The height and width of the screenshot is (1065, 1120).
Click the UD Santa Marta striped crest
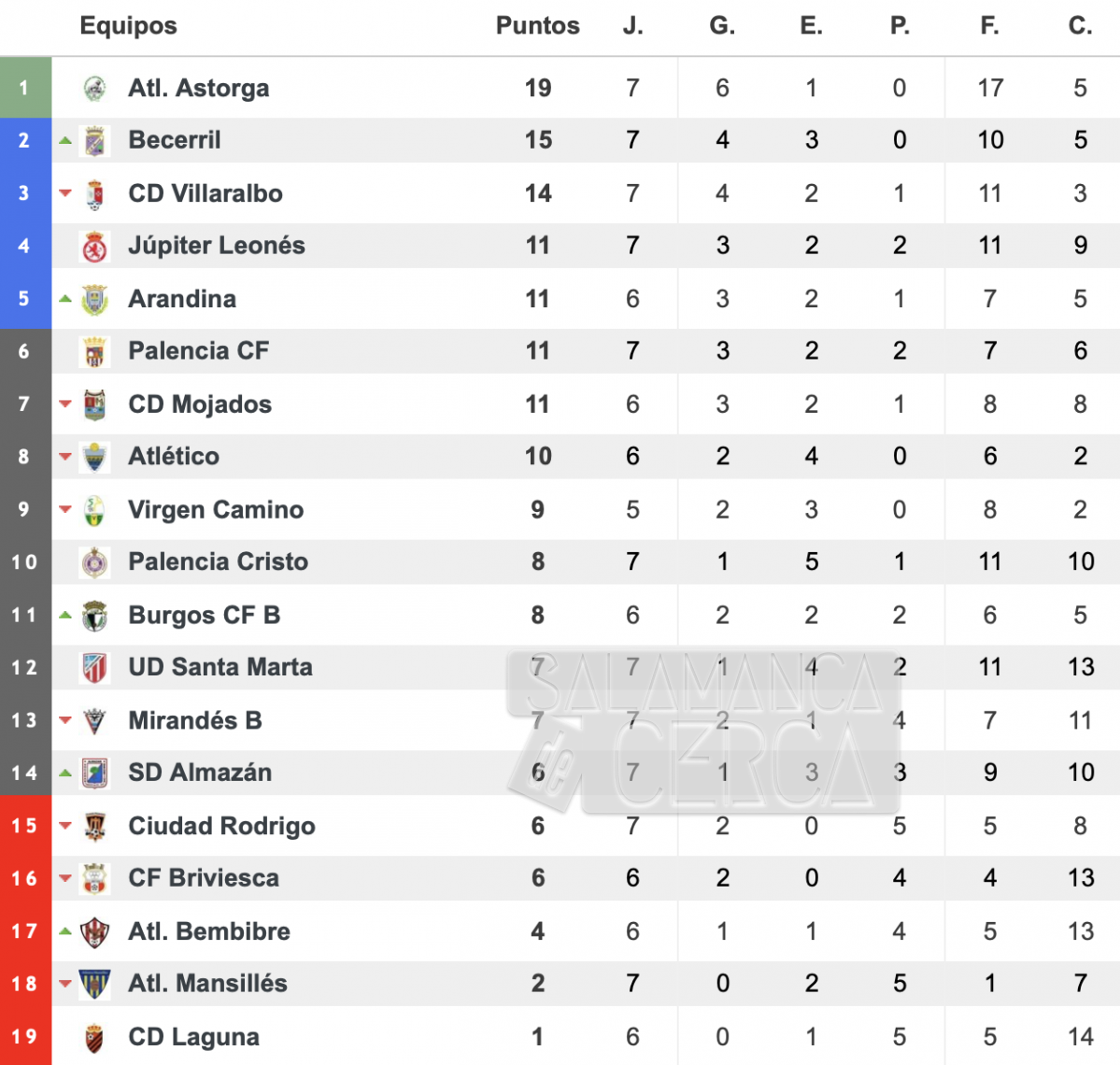coord(94,668)
